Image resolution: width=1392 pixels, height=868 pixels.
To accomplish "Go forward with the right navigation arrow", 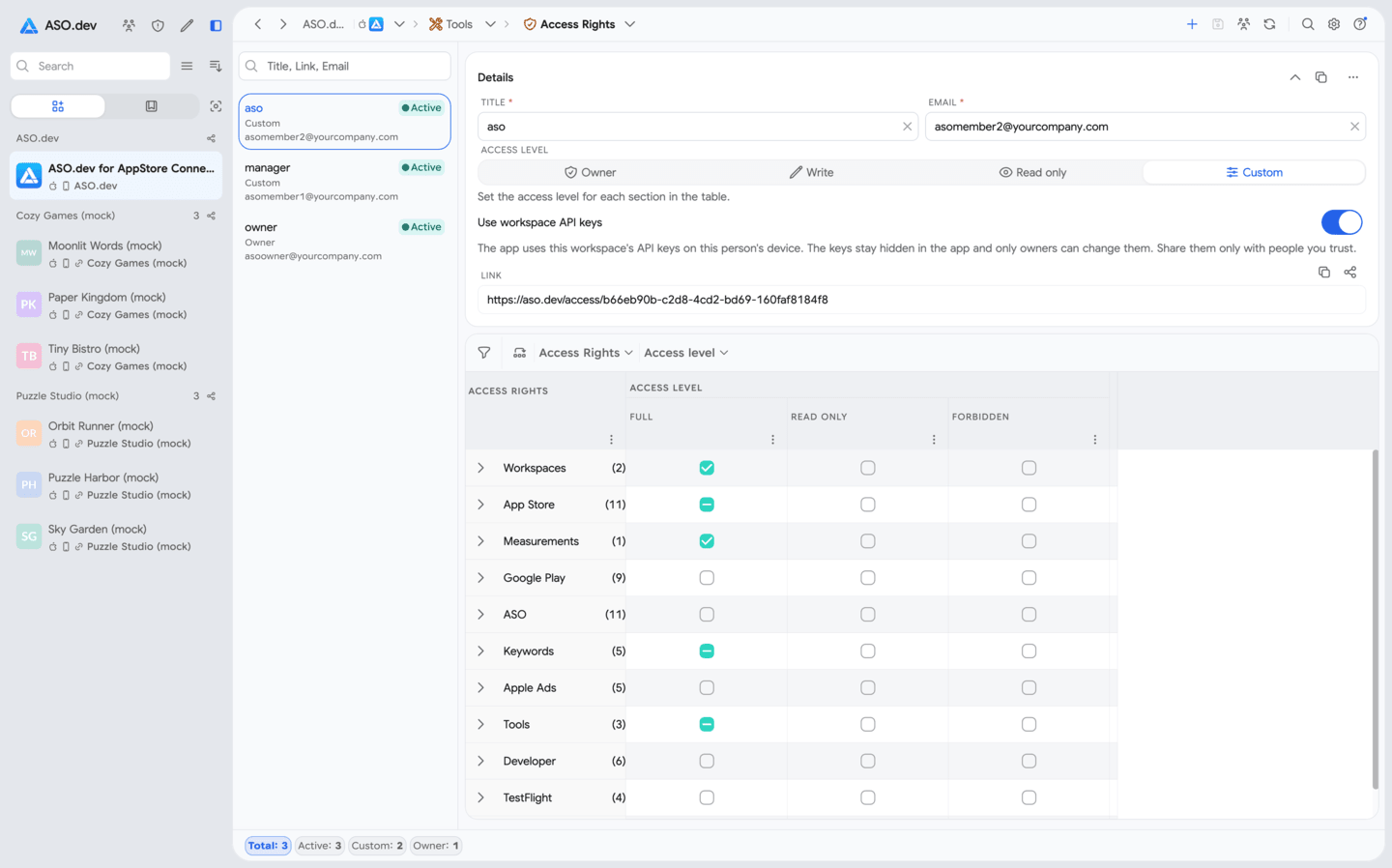I will 283,24.
